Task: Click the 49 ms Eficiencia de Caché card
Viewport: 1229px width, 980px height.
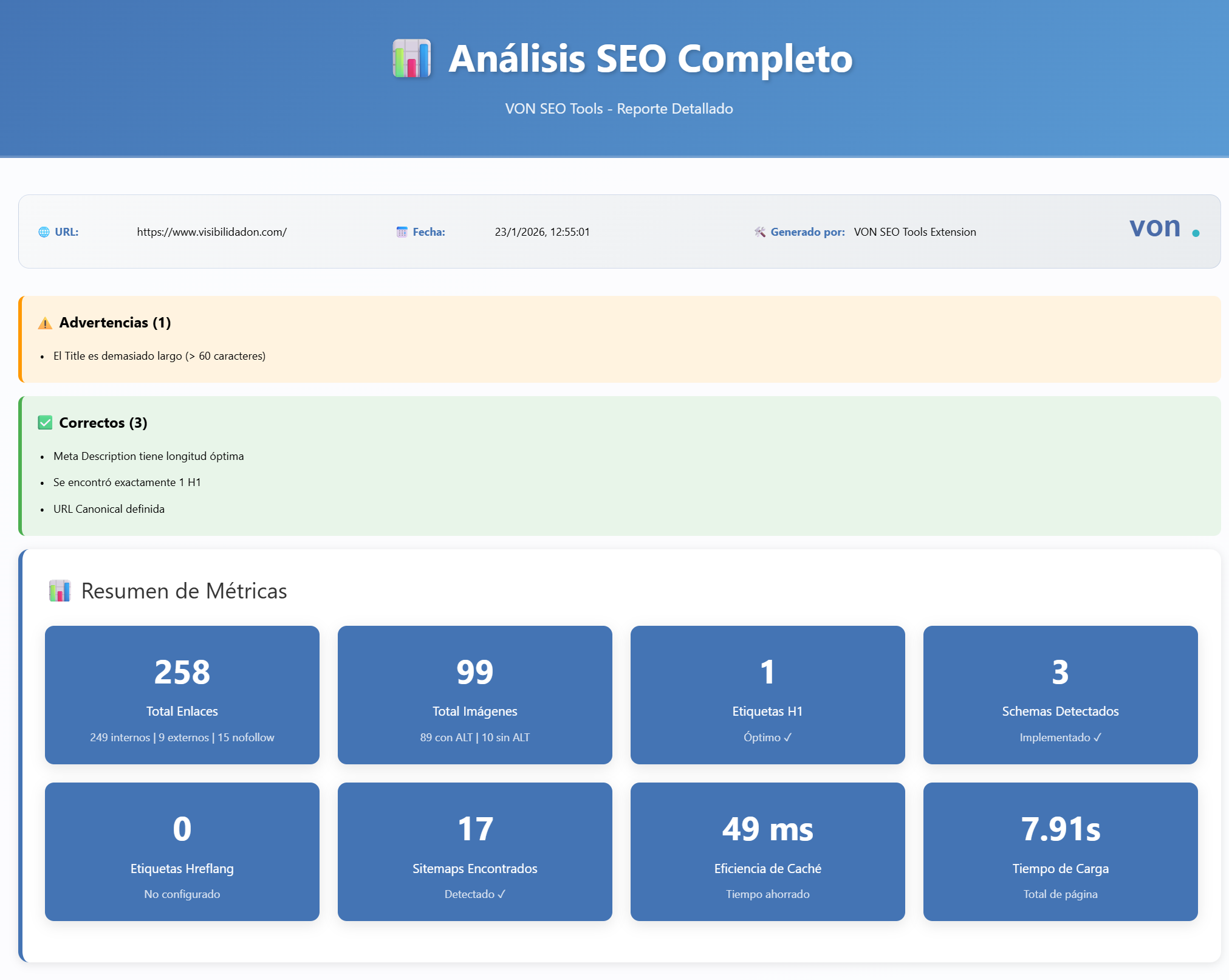Action: coord(767,851)
